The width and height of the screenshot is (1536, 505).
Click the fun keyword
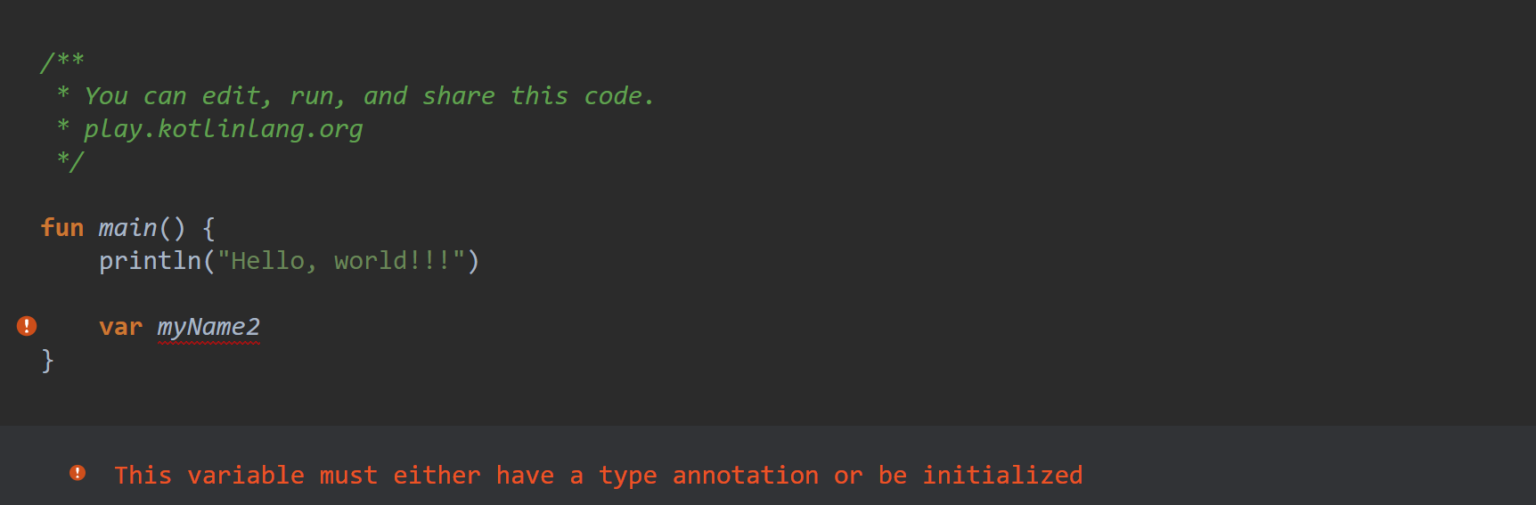pos(62,228)
